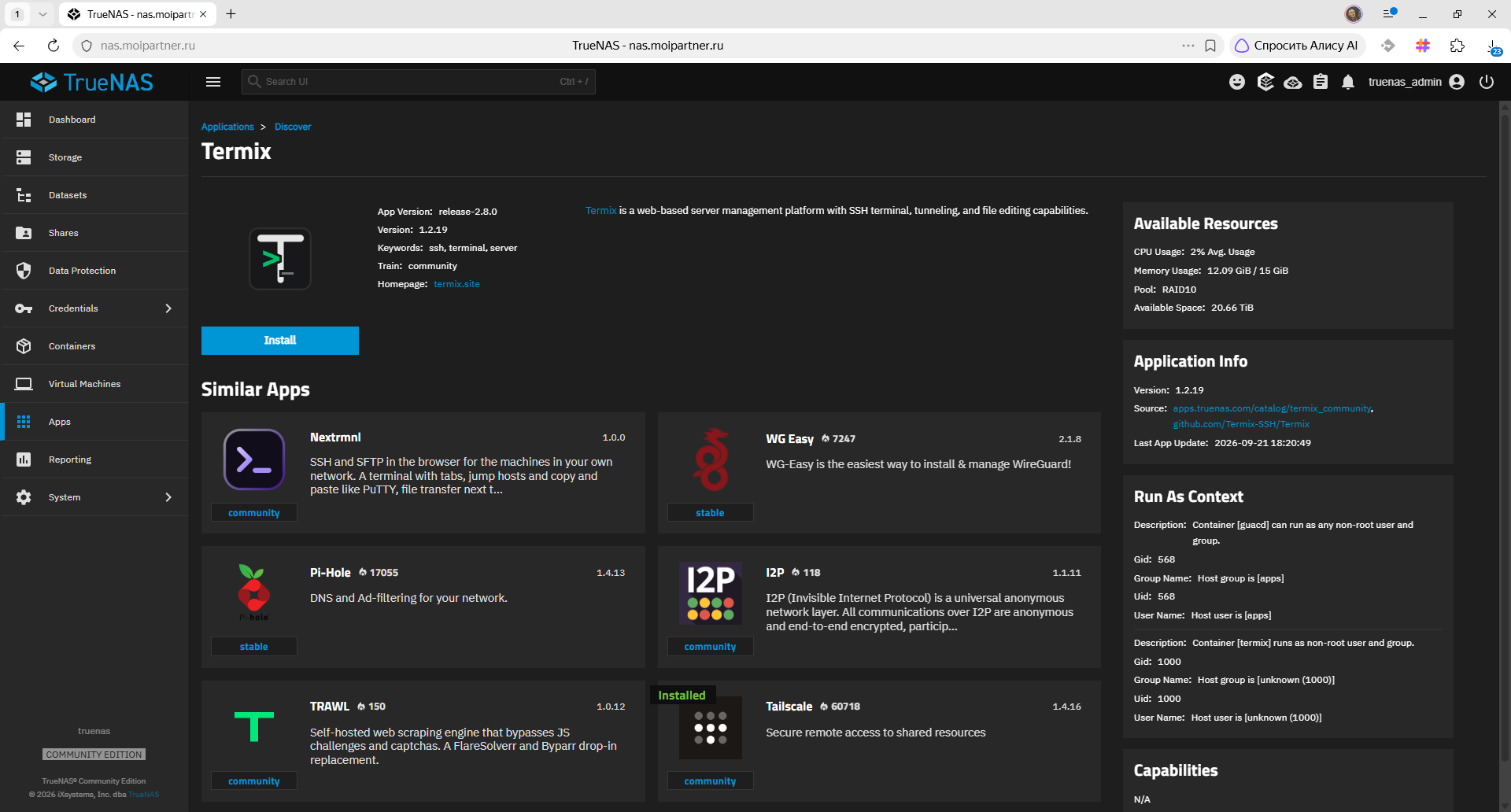Image resolution: width=1511 pixels, height=812 pixels.
Task: Open the feedback smiley face icon
Action: [x=1237, y=82]
